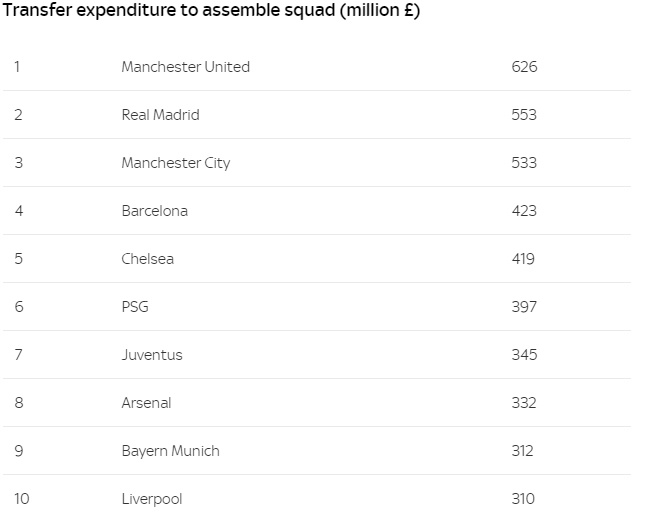Select the 397 expenditure figure
Screen dimensions: 661x514
(x=523, y=307)
